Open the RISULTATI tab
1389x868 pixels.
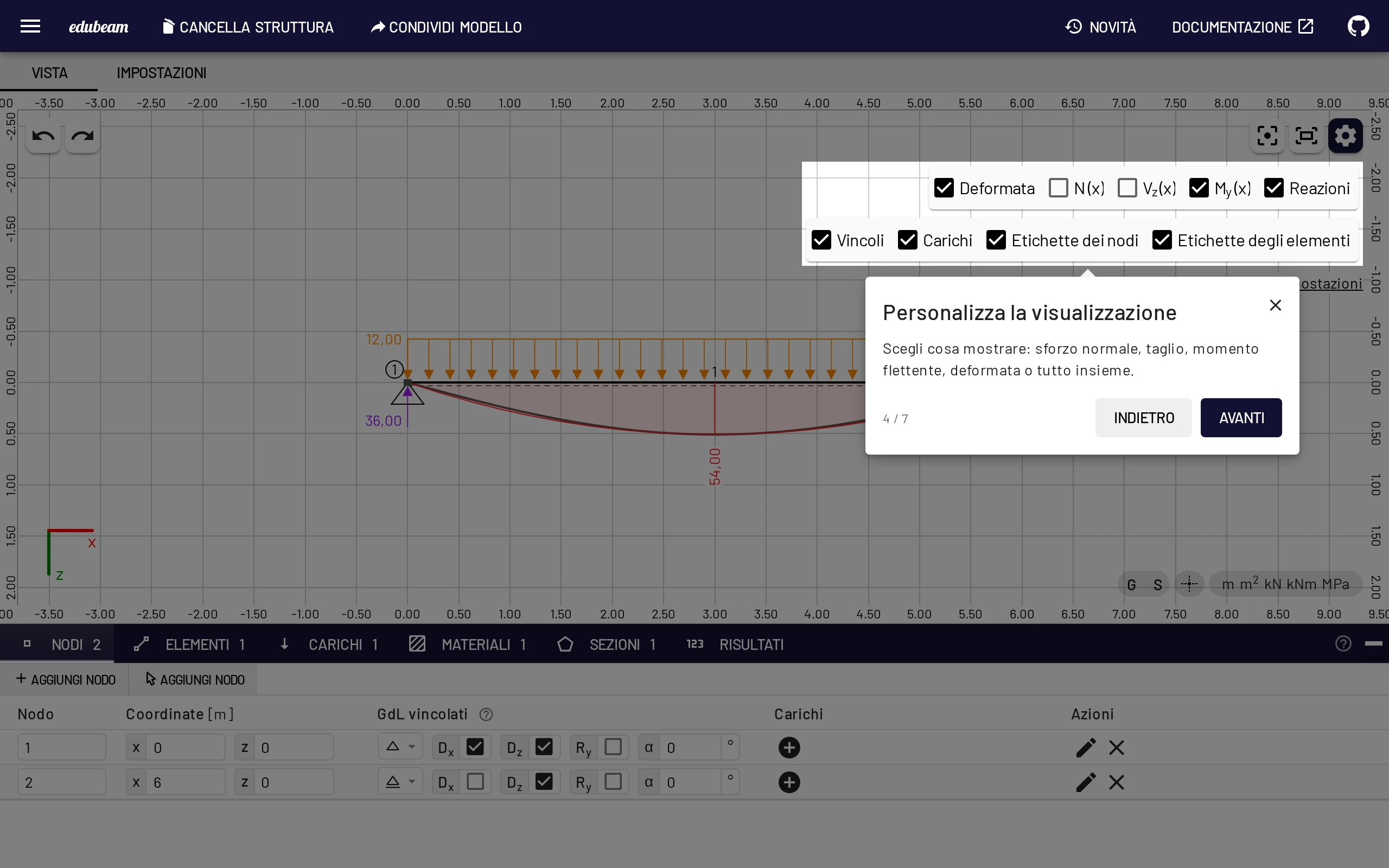click(x=736, y=644)
